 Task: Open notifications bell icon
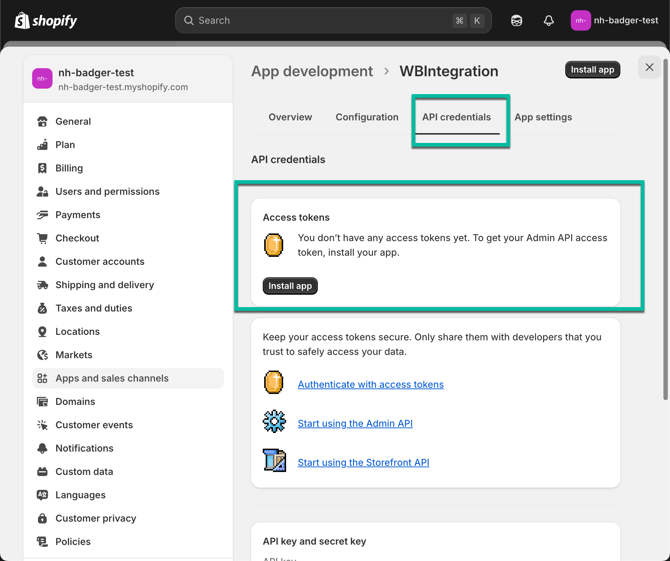[x=549, y=21]
